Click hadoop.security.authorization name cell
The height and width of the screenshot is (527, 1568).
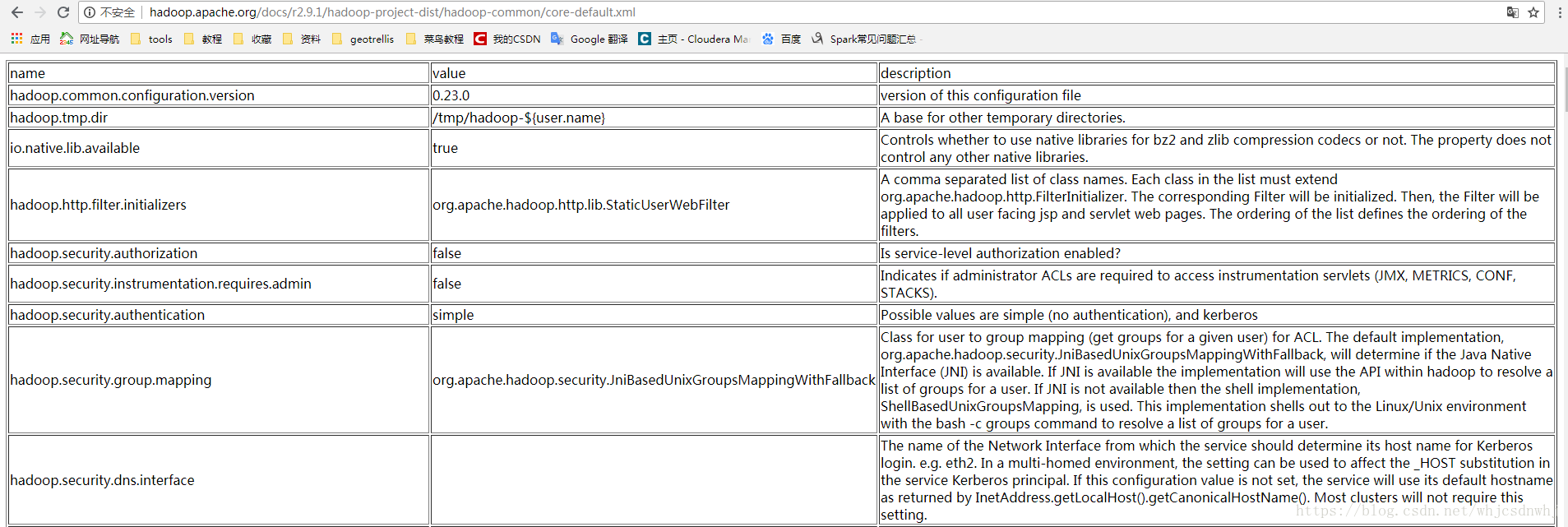(x=219, y=253)
